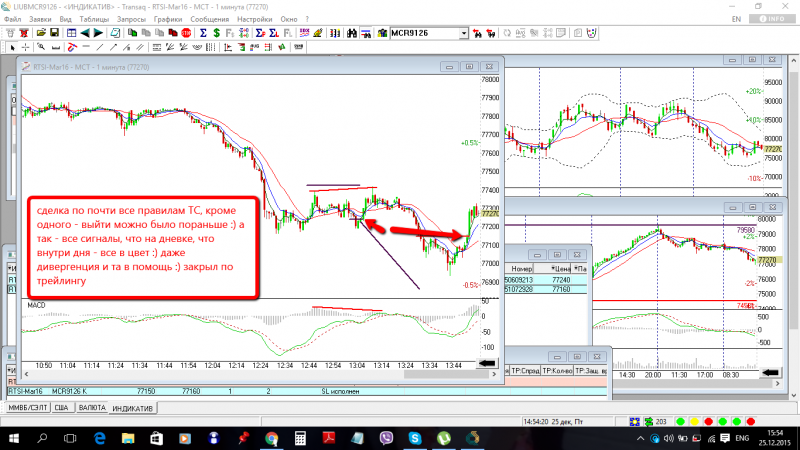Image resolution: width=800 pixels, height=450 pixels.
Task: Open the table grid toolbar icon
Action: click(71, 33)
